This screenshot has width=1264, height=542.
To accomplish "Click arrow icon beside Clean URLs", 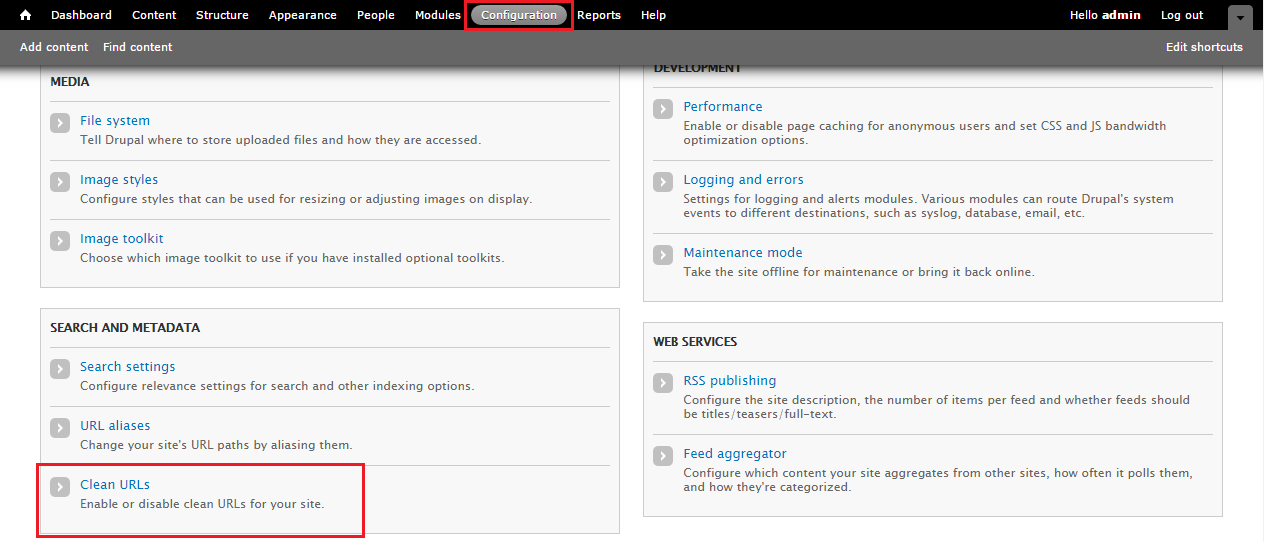I will (60, 487).
